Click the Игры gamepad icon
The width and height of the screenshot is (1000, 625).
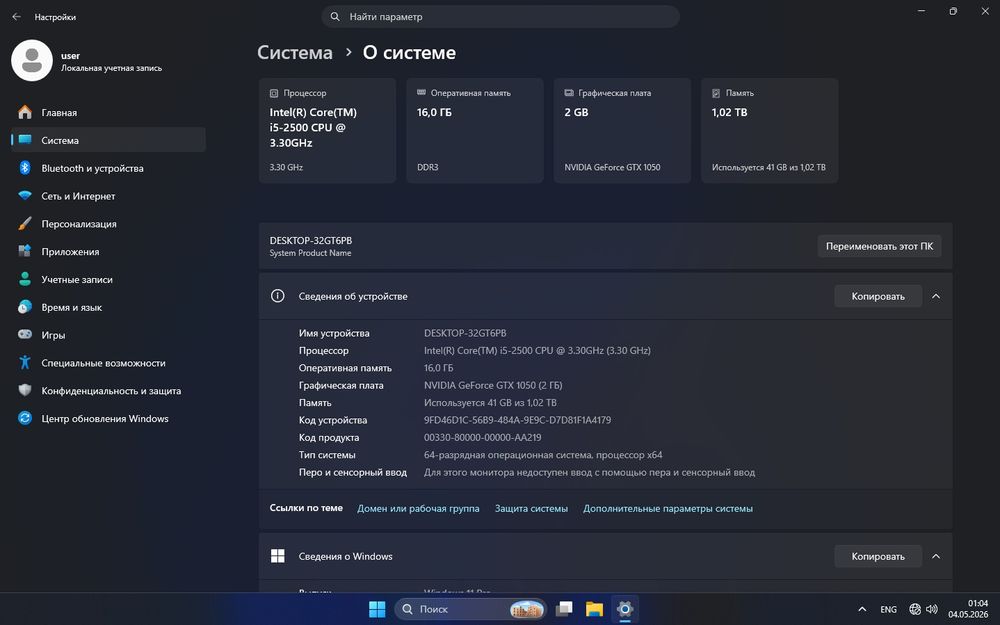[x=25, y=334]
